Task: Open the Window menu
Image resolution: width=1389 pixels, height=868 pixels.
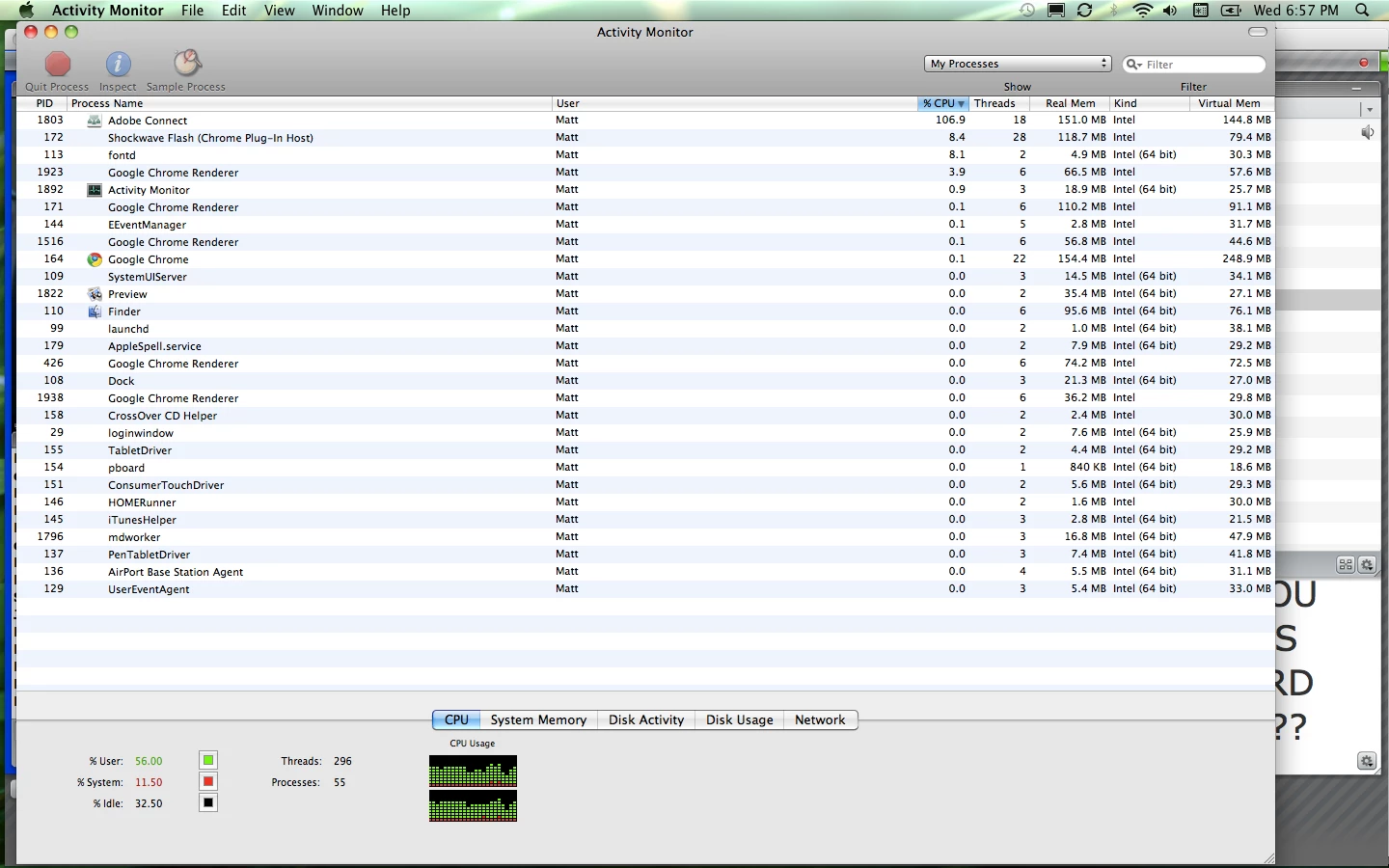Action: point(338,10)
